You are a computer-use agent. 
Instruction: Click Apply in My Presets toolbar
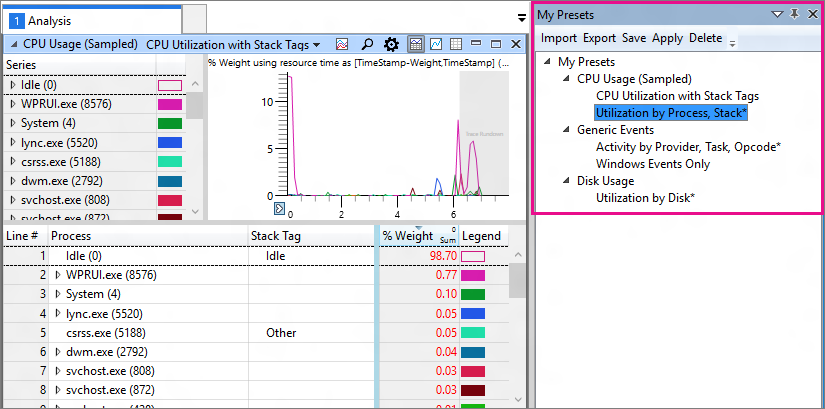tap(668, 38)
